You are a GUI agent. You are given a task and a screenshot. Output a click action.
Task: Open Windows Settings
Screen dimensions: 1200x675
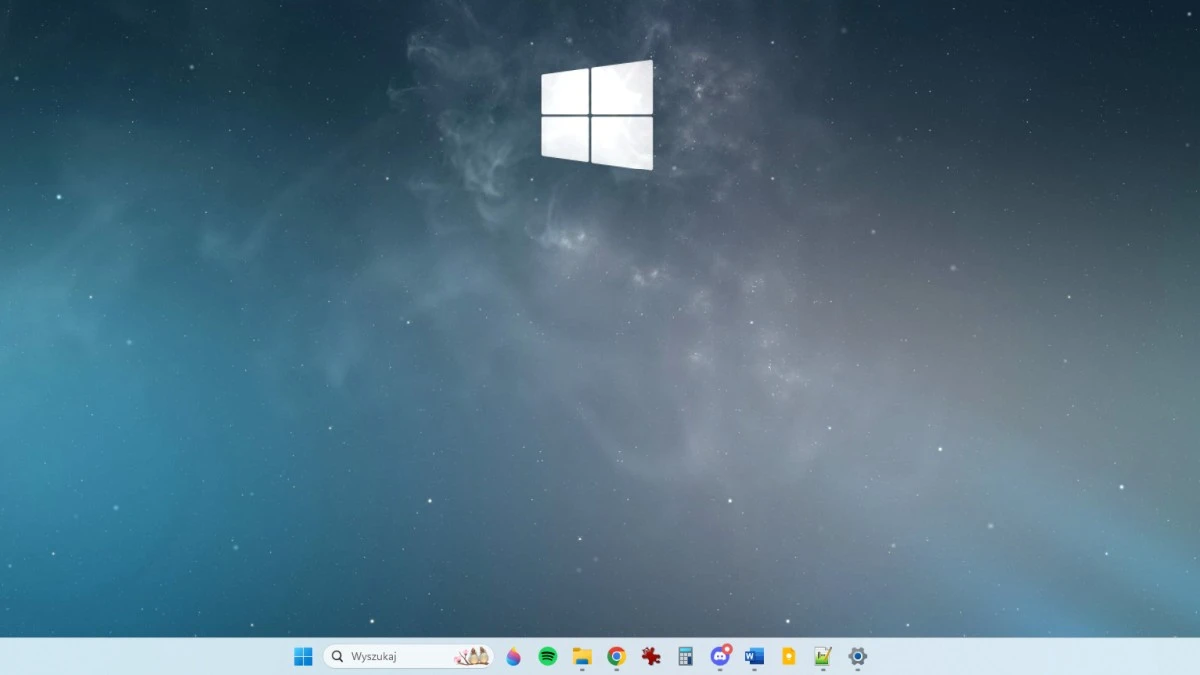(x=857, y=657)
